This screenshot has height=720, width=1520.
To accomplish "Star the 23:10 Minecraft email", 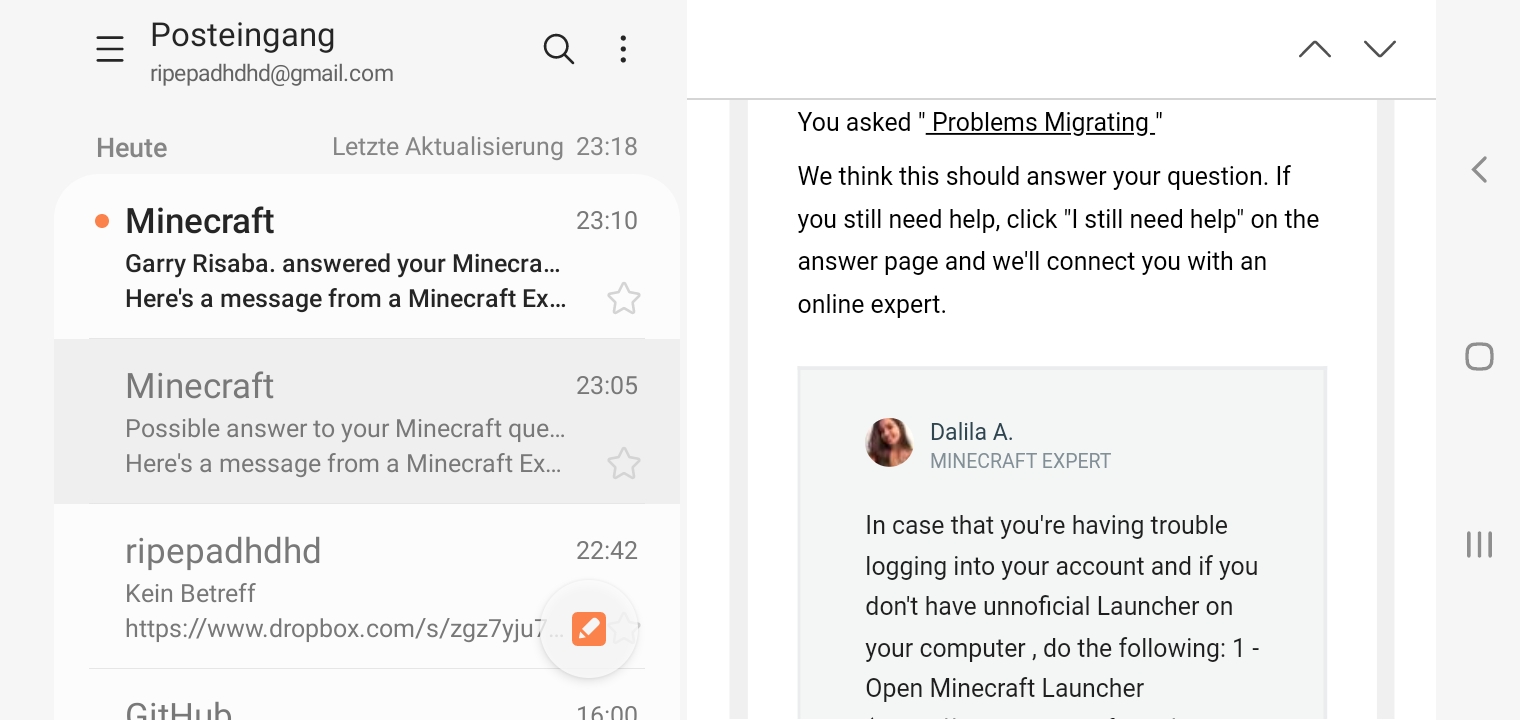I will pos(624,298).
